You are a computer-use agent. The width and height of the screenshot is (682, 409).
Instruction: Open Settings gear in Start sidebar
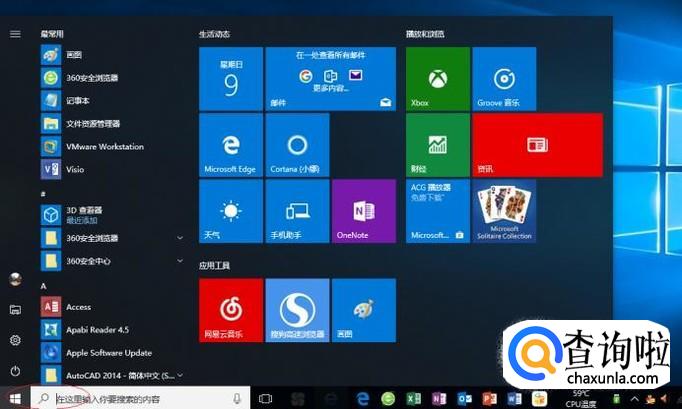[x=15, y=340]
